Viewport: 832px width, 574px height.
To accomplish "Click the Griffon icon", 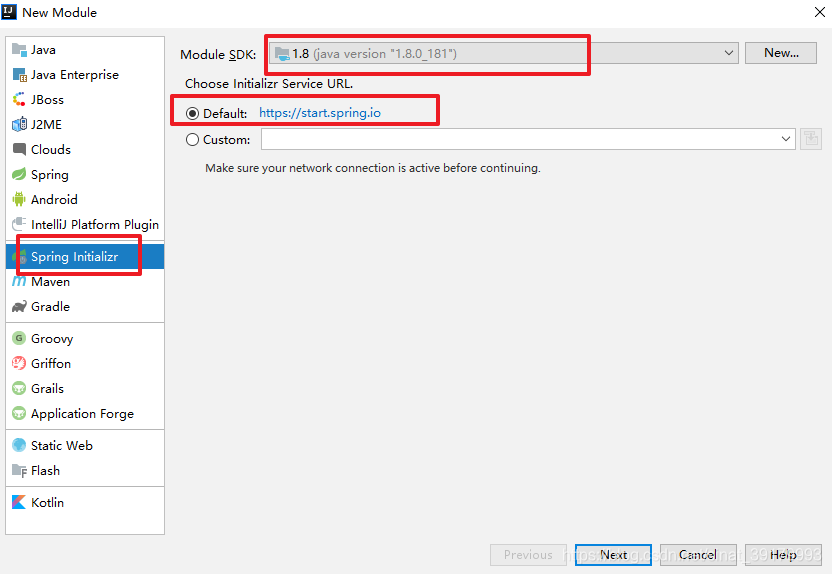I will [x=19, y=363].
